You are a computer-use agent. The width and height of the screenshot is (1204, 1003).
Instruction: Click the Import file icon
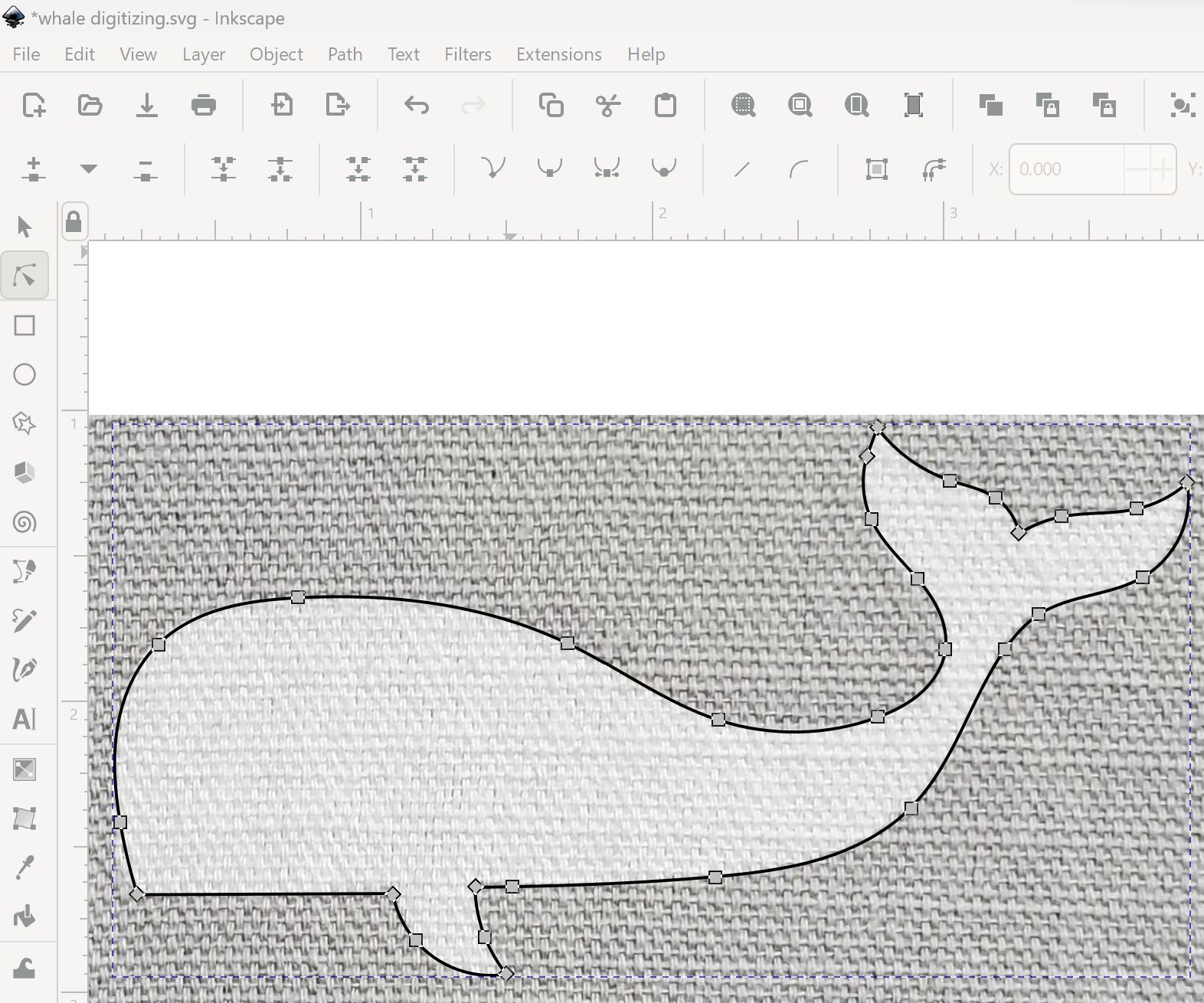pos(282,104)
